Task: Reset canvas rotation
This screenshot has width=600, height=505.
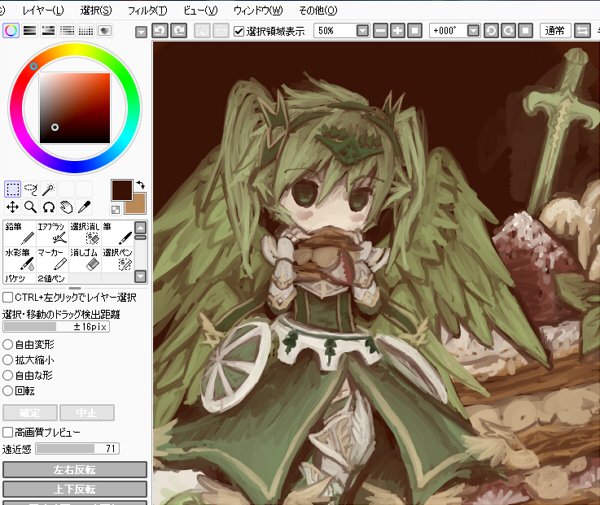Action: pos(525,31)
